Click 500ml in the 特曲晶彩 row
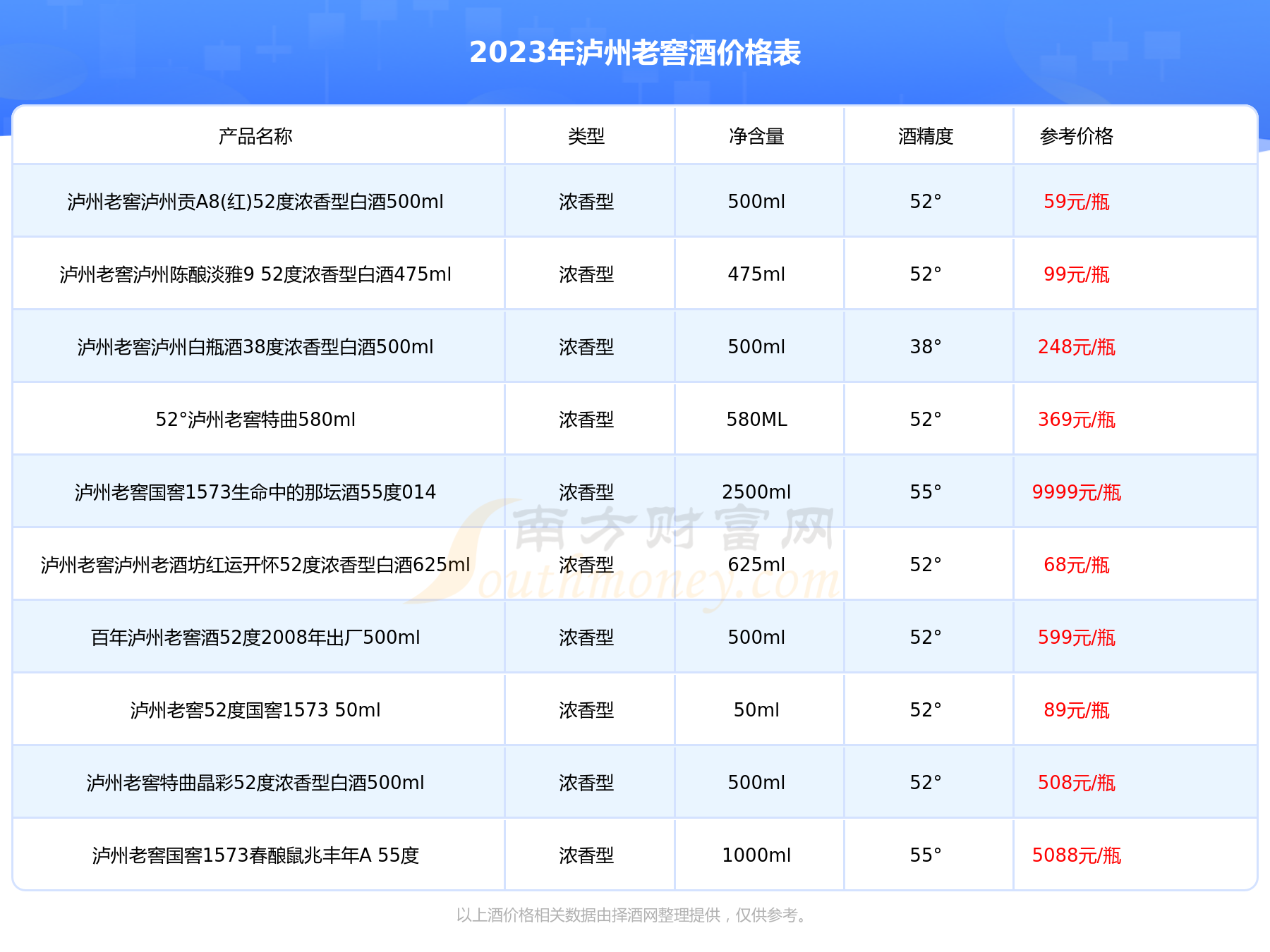 coord(756,783)
